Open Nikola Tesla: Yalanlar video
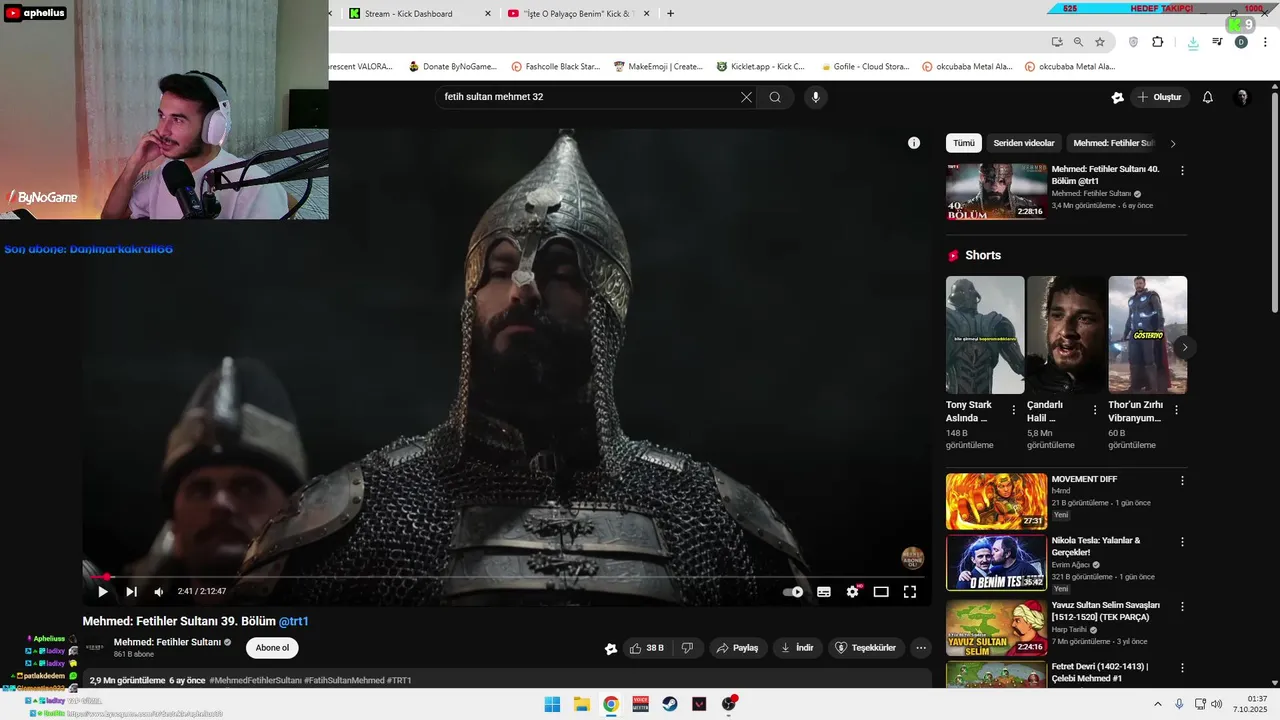The image size is (1280, 720). (996, 563)
